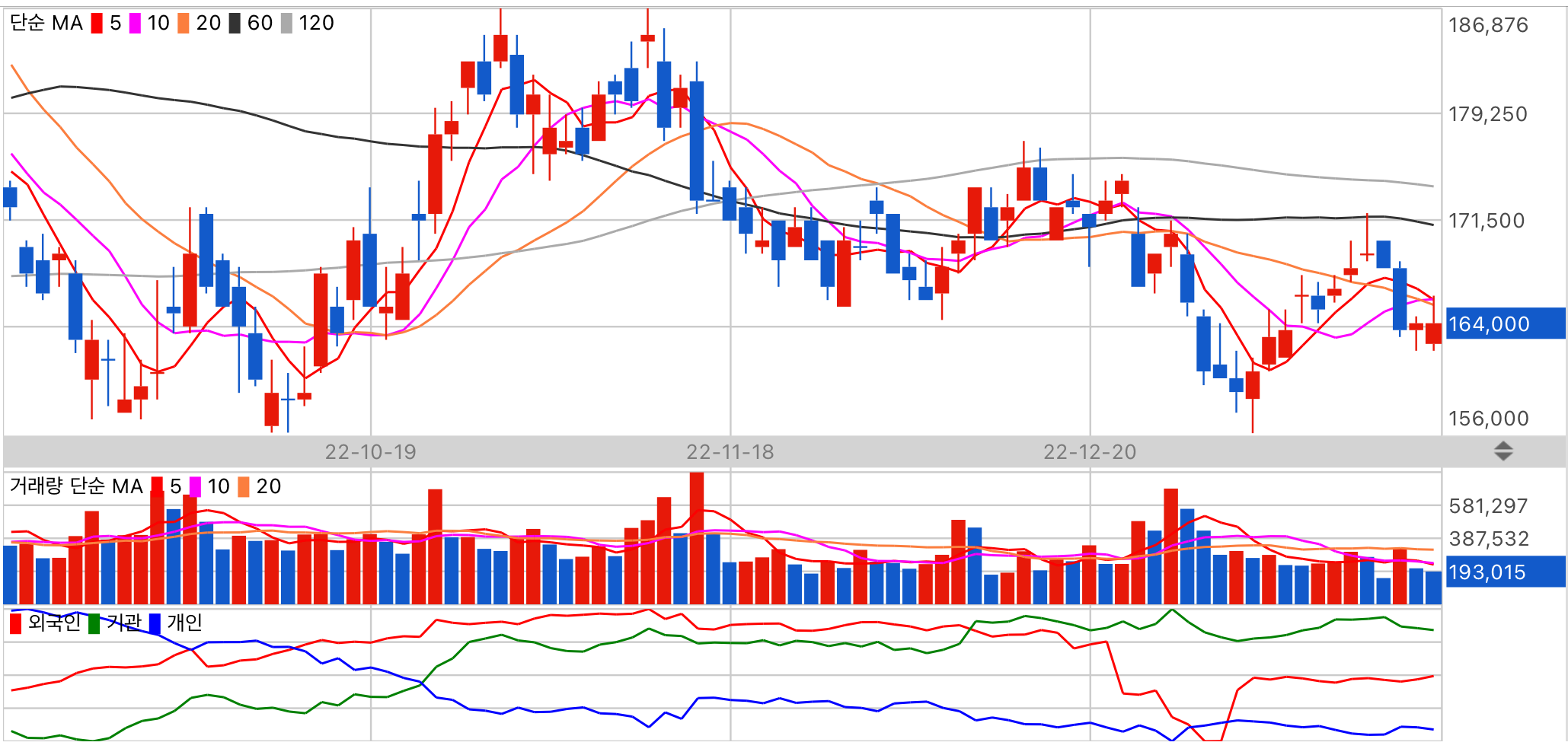Click the 186,876 price axis label
This screenshot has width=1568, height=755.
(1488, 25)
